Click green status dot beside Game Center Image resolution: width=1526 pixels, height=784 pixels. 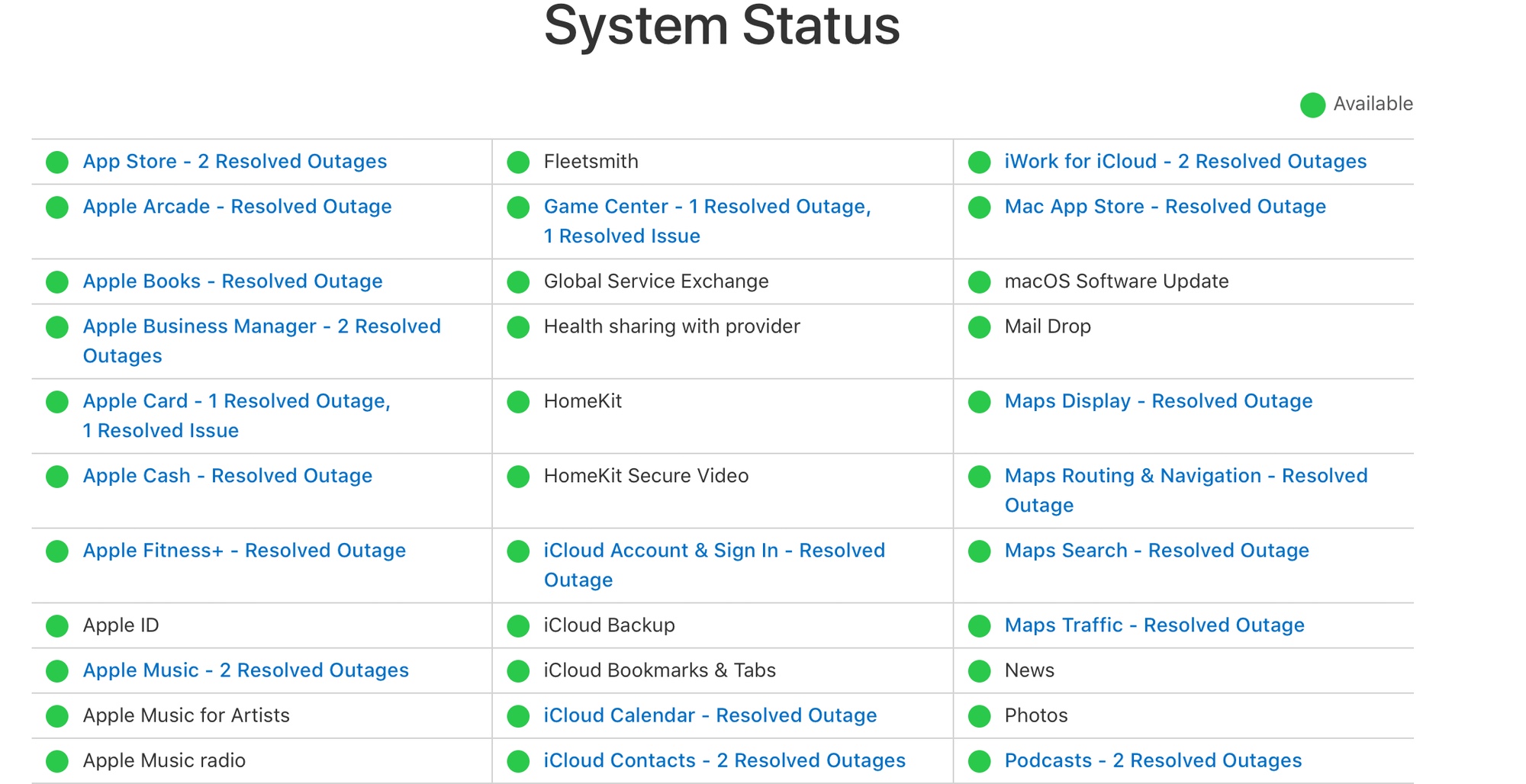[518, 207]
